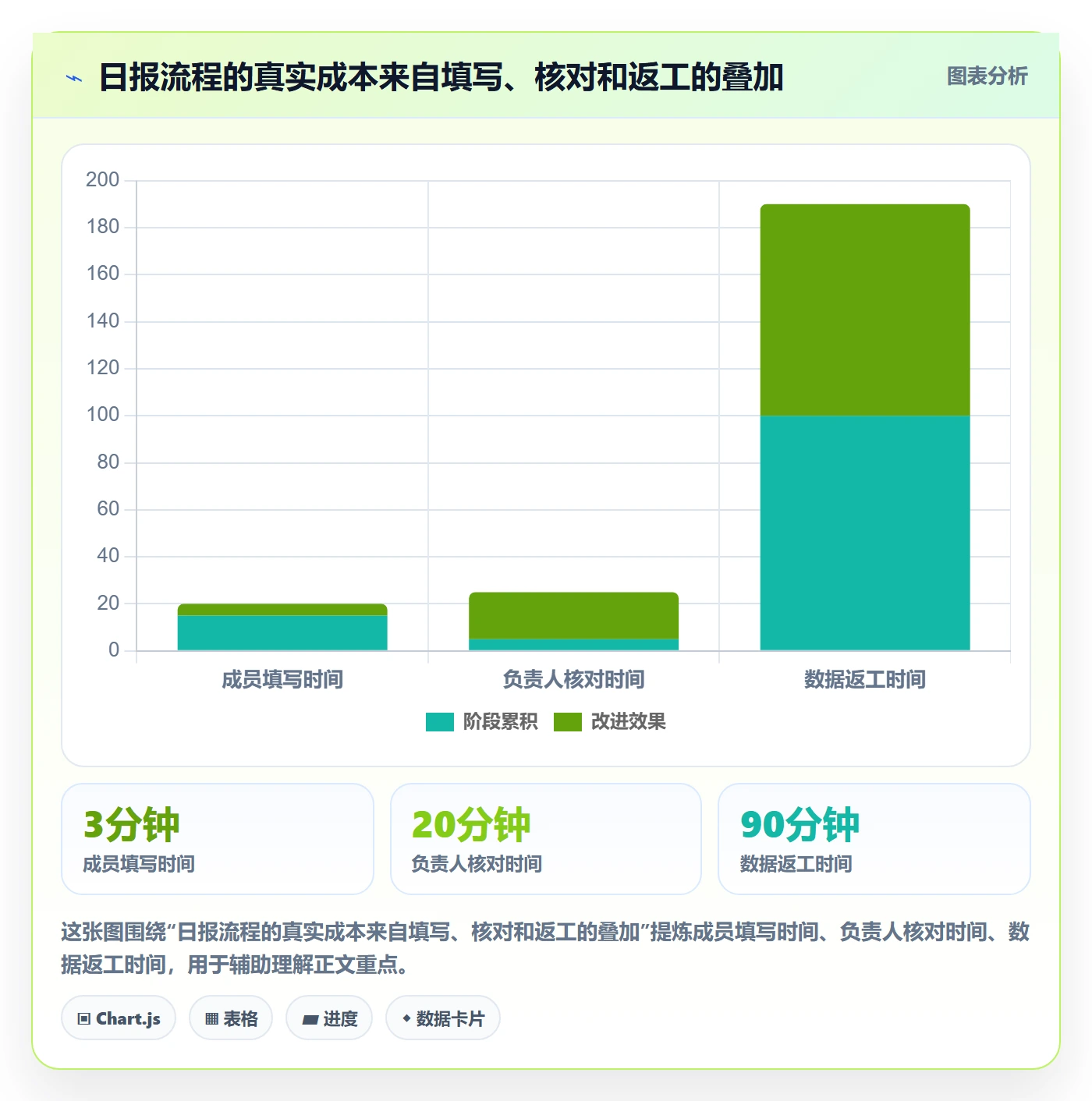Click the 进度 tag
This screenshot has width=1092, height=1101.
[x=329, y=1018]
